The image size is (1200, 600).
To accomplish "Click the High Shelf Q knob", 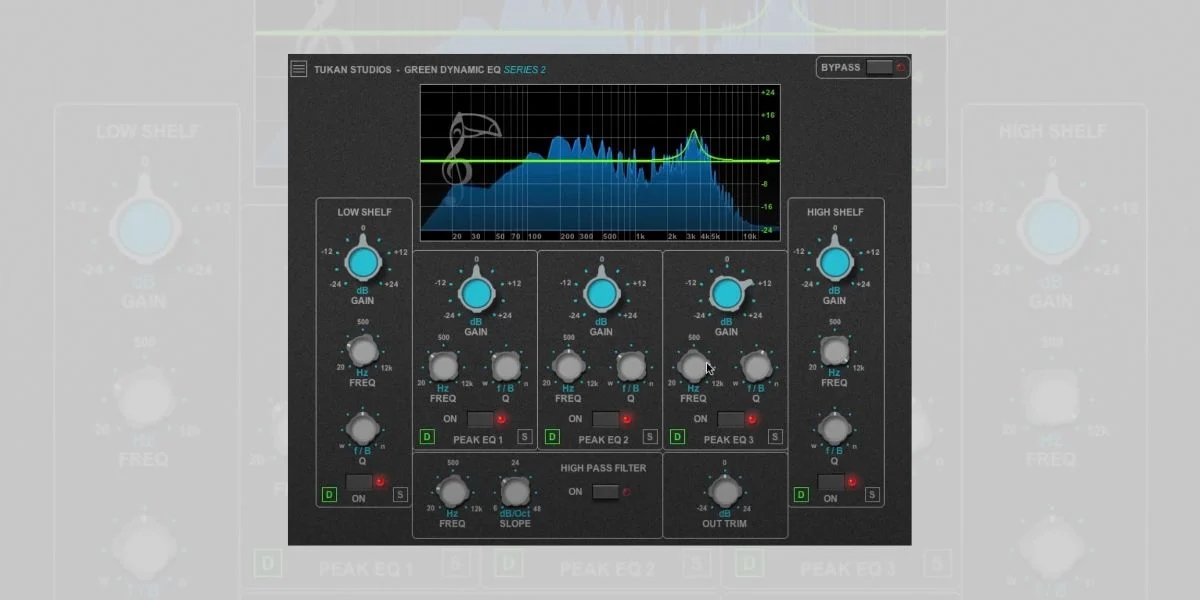I will point(834,429).
